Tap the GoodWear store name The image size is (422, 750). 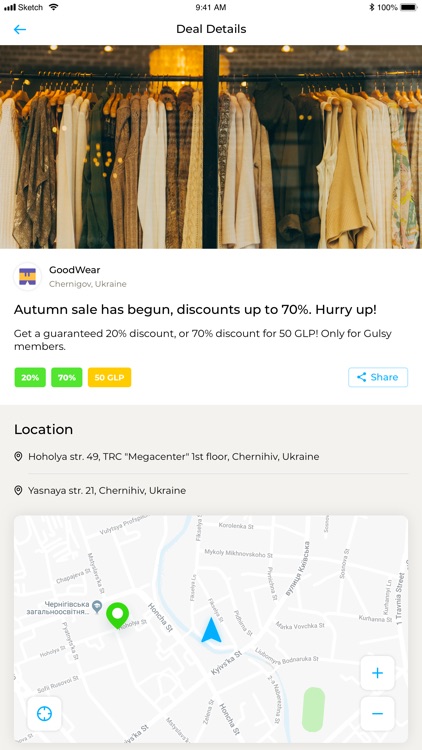[75, 270]
